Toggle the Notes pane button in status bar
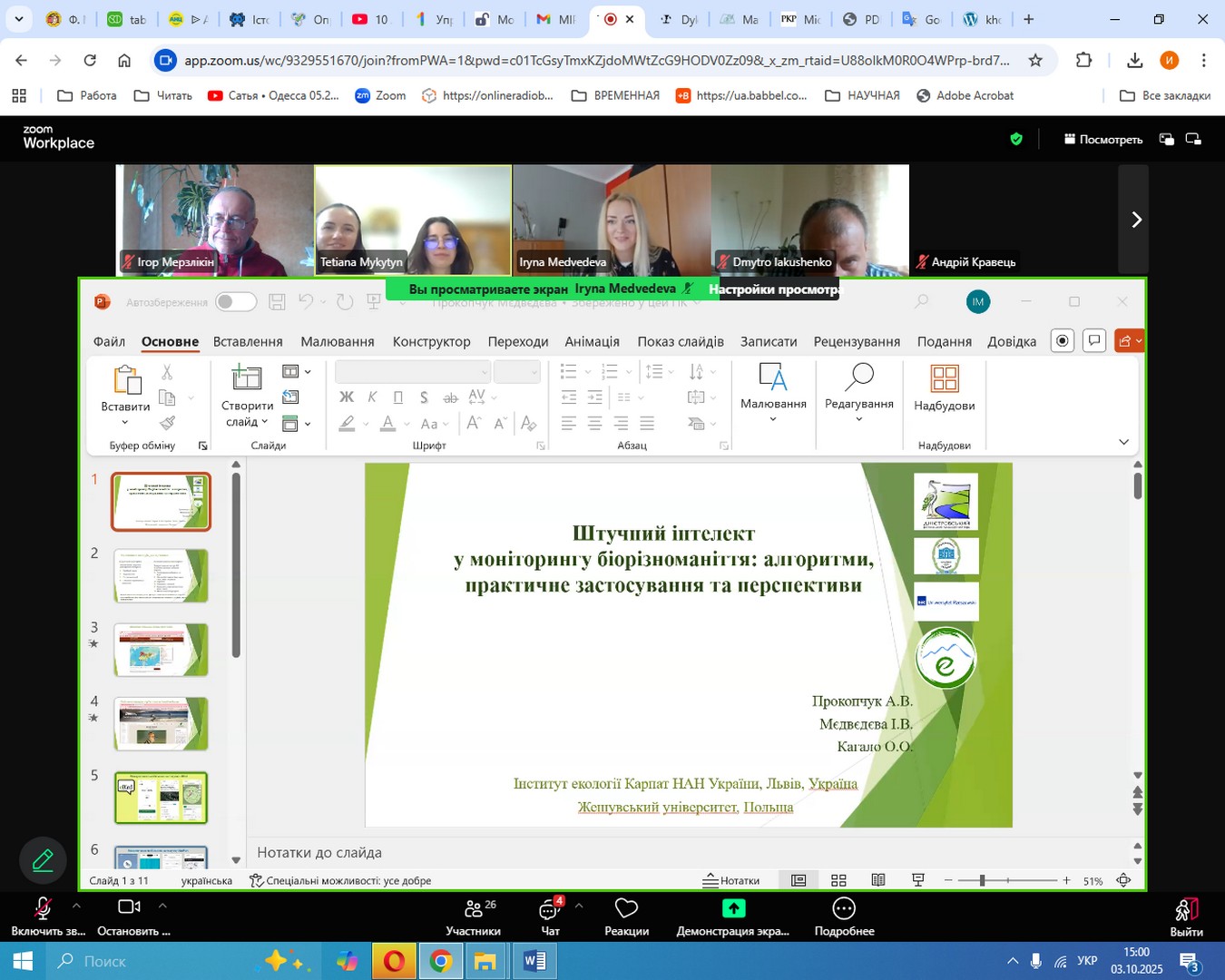Image resolution: width=1225 pixels, height=980 pixels. [731, 880]
